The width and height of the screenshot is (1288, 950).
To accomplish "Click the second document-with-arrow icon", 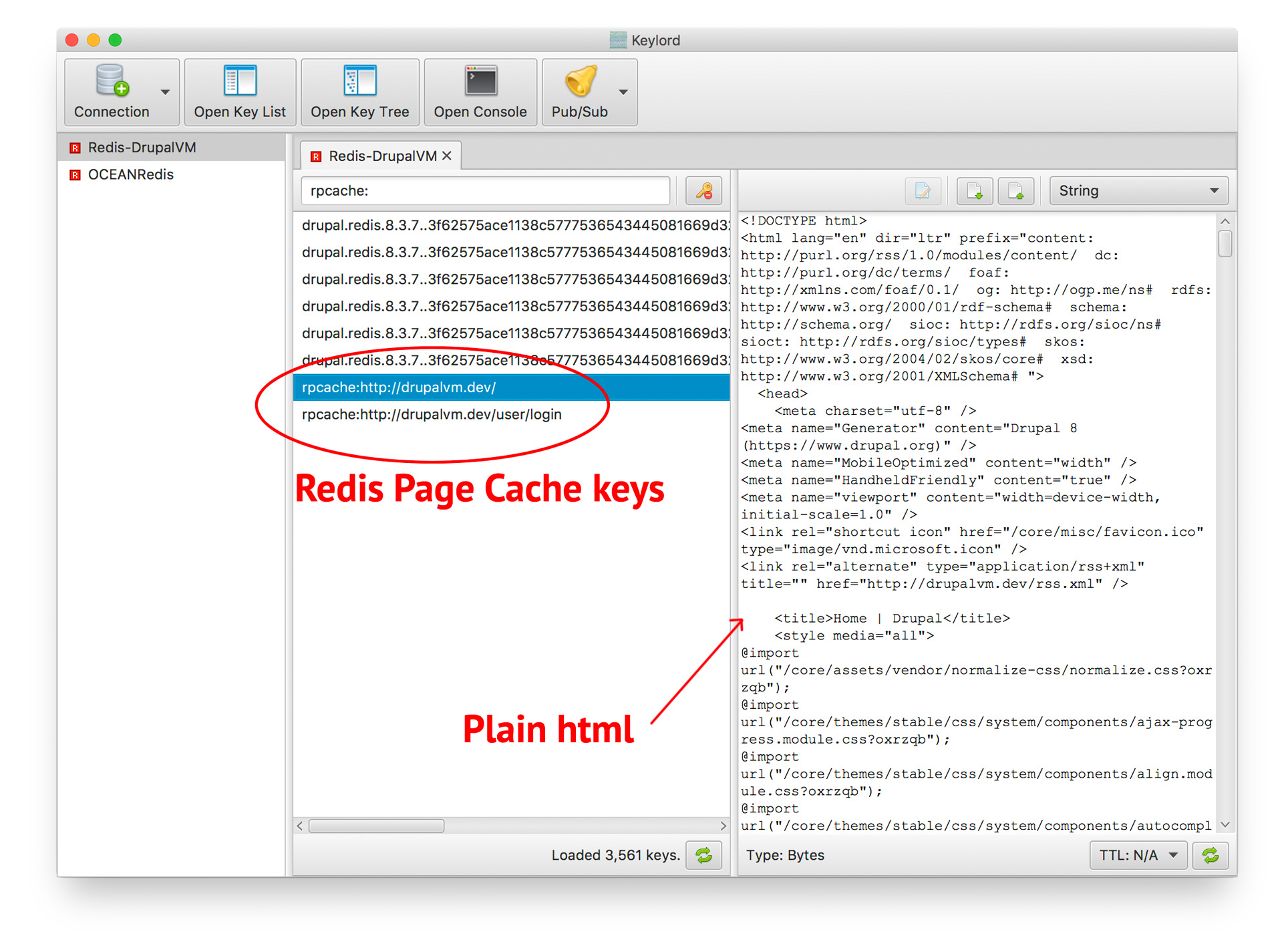I will tap(1016, 191).
